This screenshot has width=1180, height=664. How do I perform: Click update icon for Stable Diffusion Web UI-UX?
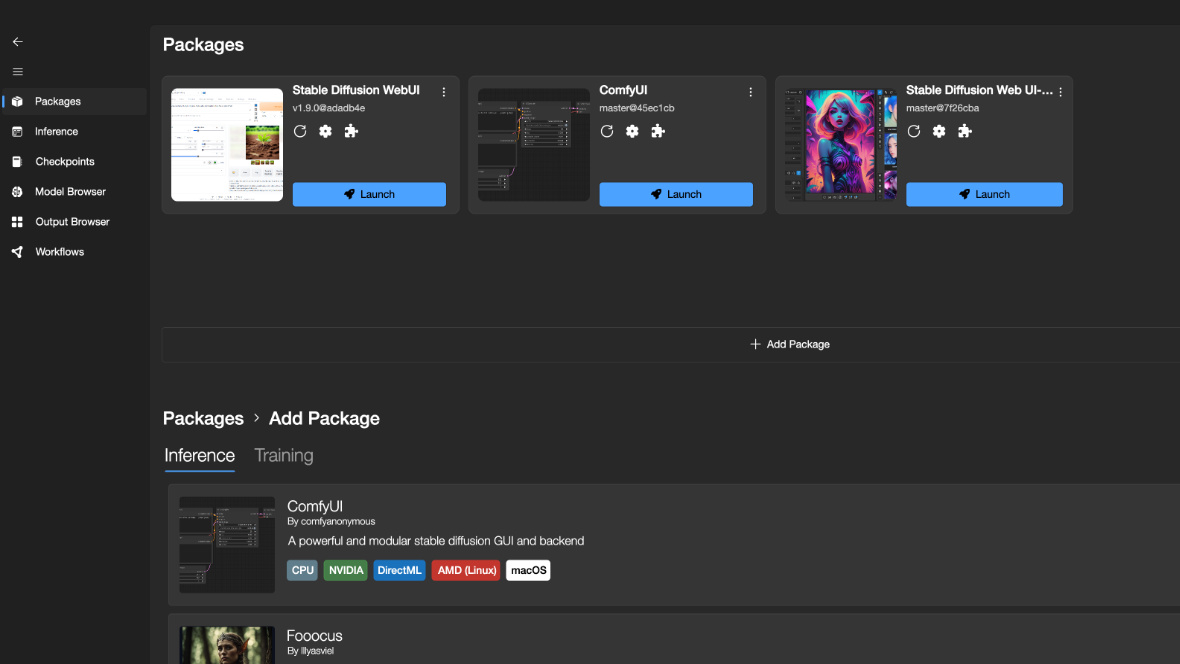coord(914,131)
